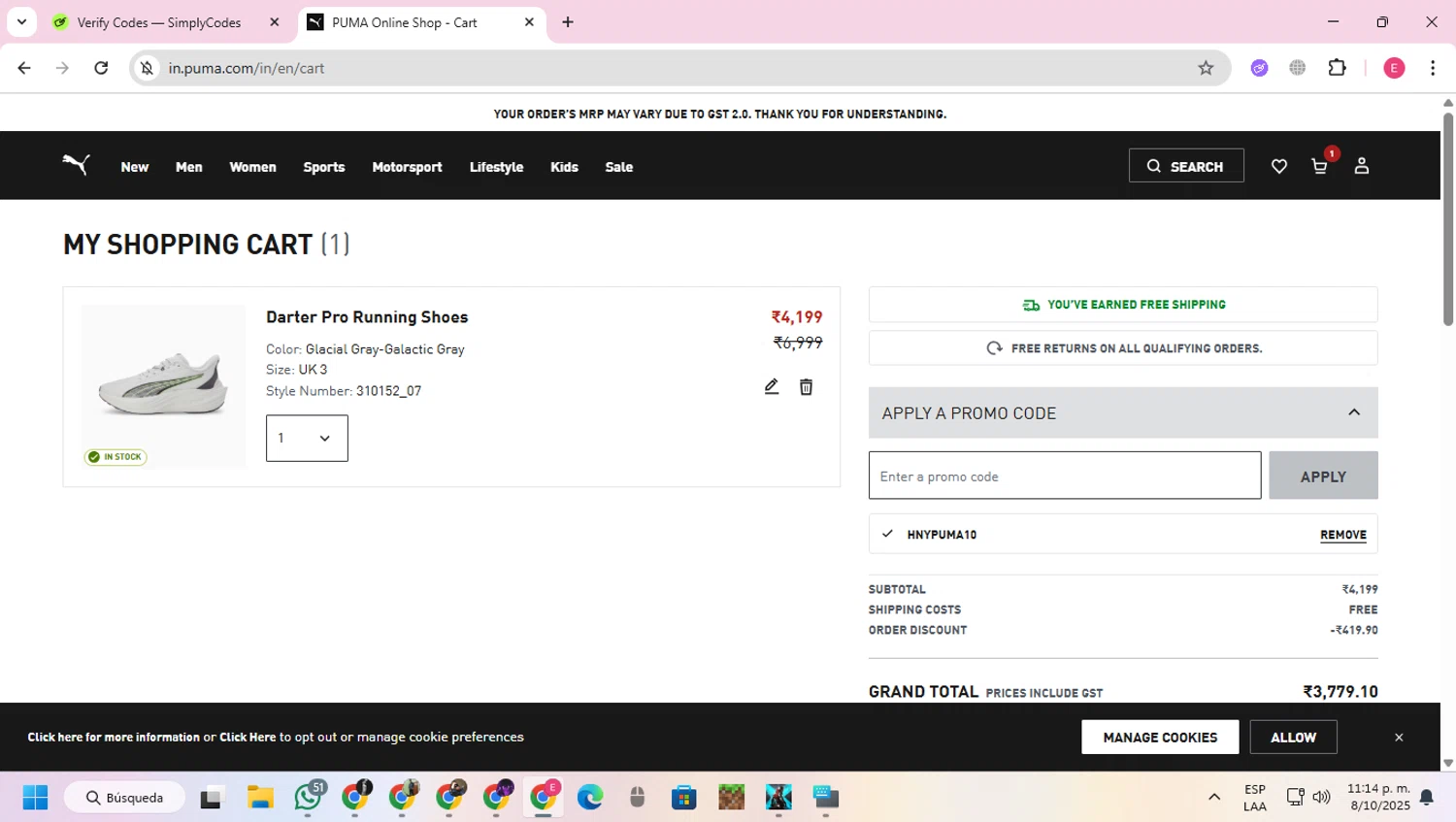Click the Manage Cookies button
The image size is (1456, 822).
(x=1160, y=738)
